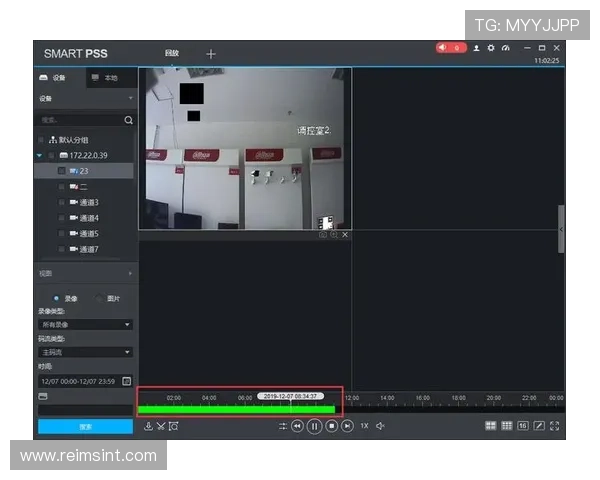Tick the checkbox for 通道4

tap(61, 218)
